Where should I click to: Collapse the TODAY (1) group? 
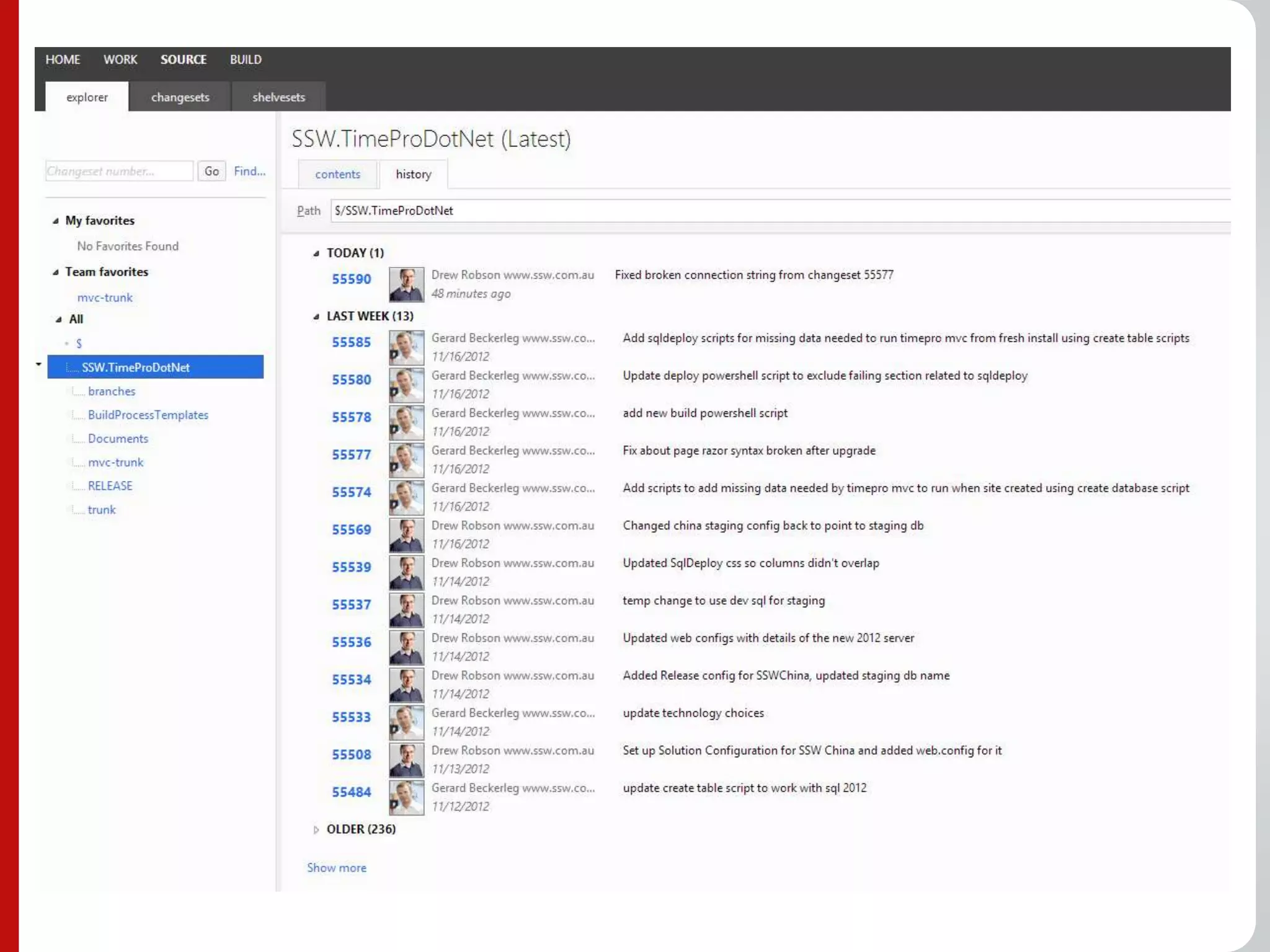point(316,253)
